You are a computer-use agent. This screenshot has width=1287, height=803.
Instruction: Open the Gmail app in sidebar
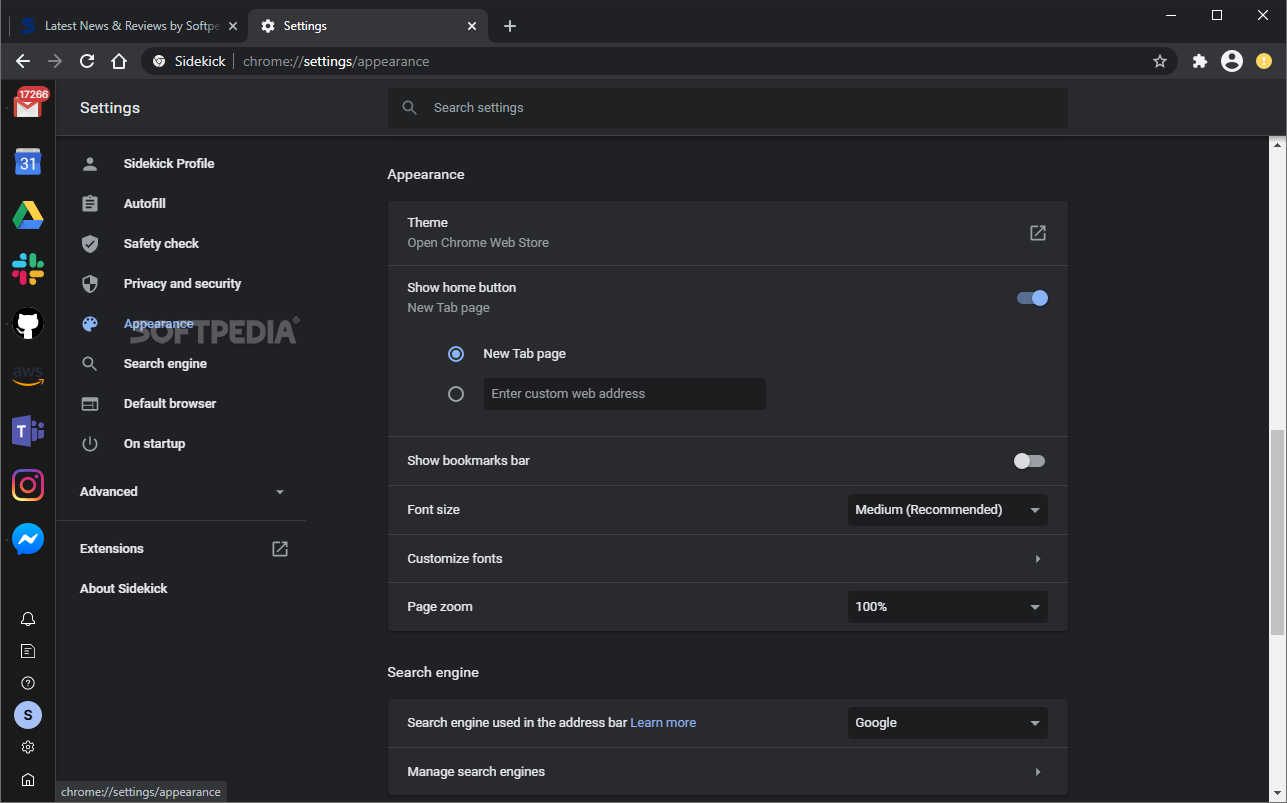(x=28, y=104)
